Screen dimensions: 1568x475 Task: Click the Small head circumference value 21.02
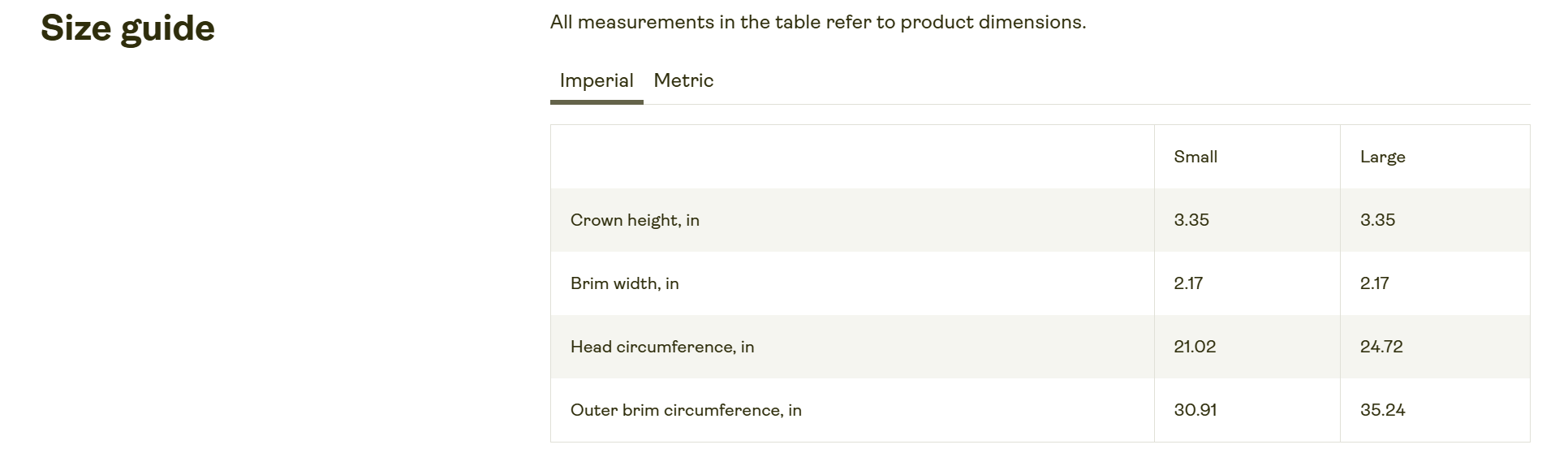tap(1195, 347)
